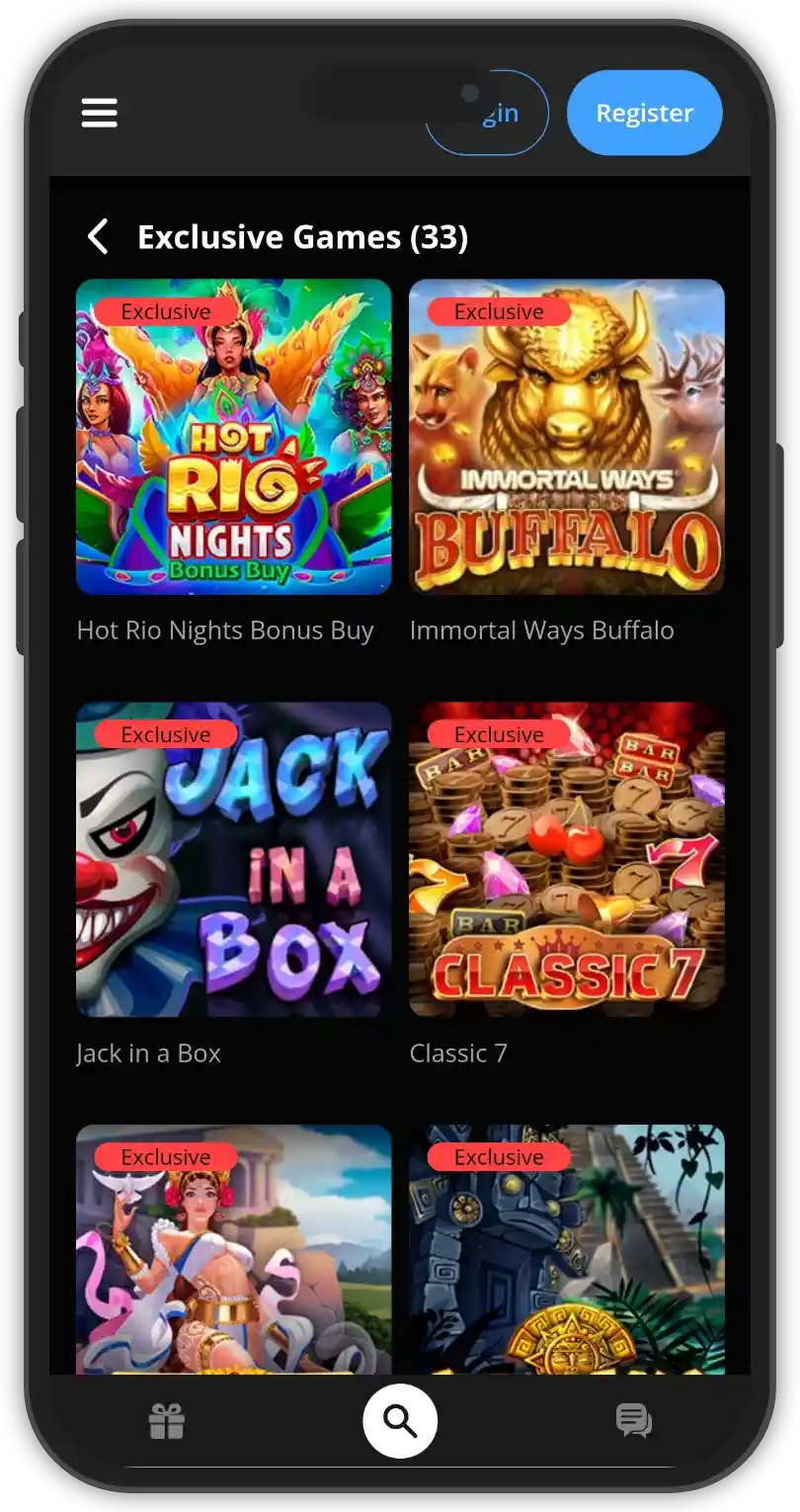Open the goddess with dove game thumbnail
800x1512 pixels.
pyautogui.click(x=234, y=1249)
